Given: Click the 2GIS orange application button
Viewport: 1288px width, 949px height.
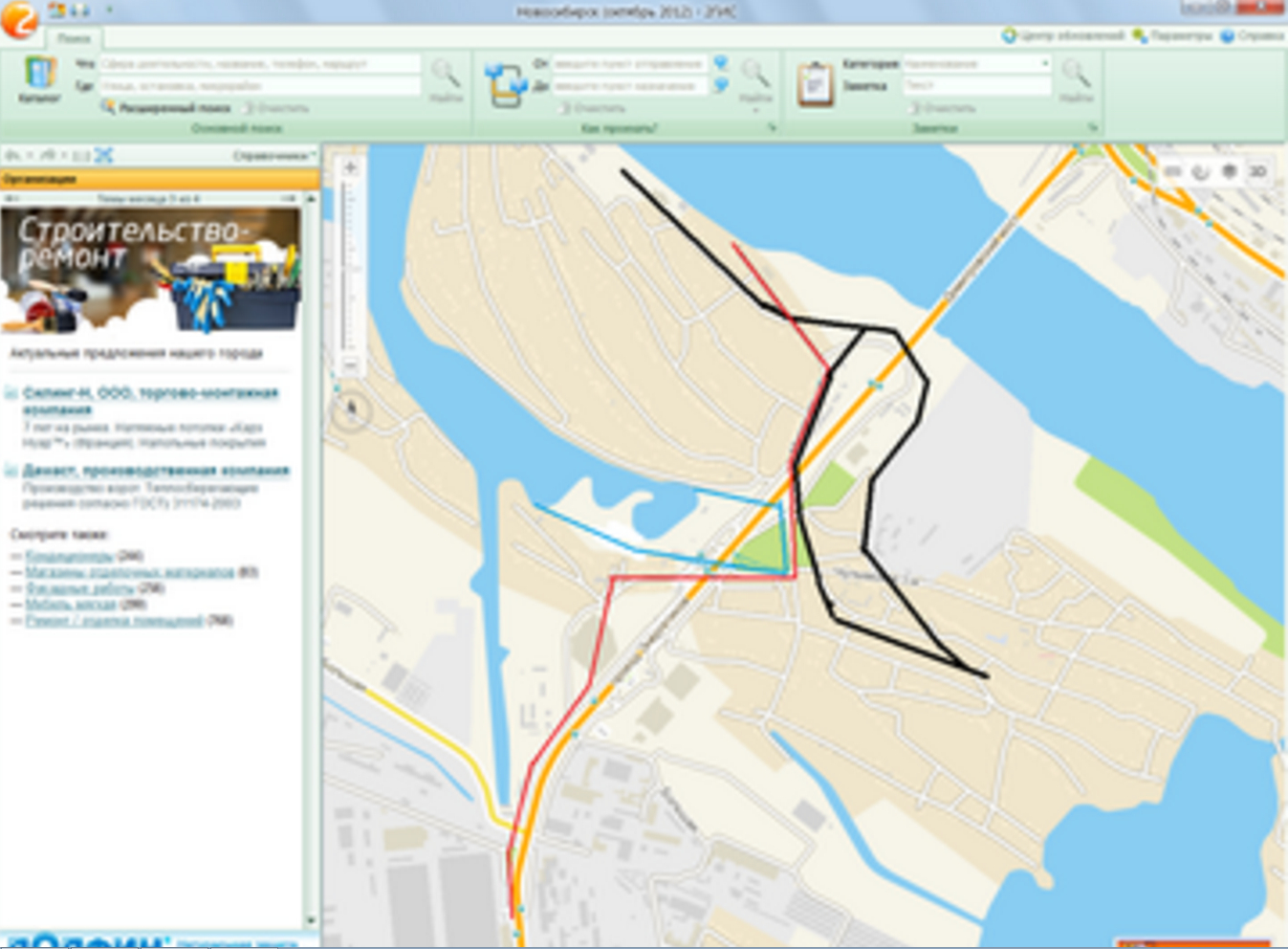Looking at the screenshot, I should click(x=18, y=18).
